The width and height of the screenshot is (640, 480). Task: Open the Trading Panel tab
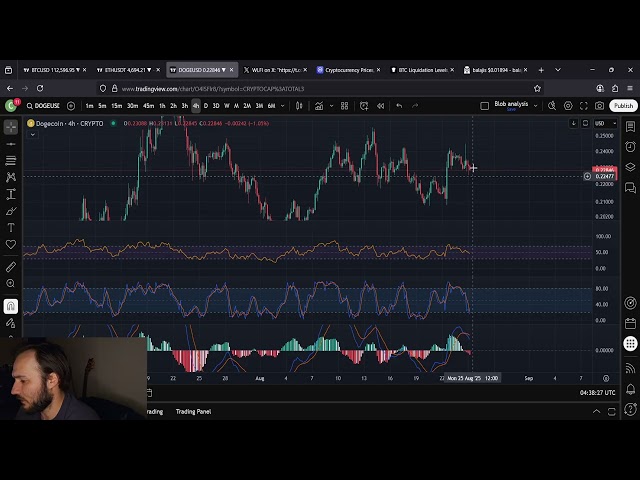point(193,411)
